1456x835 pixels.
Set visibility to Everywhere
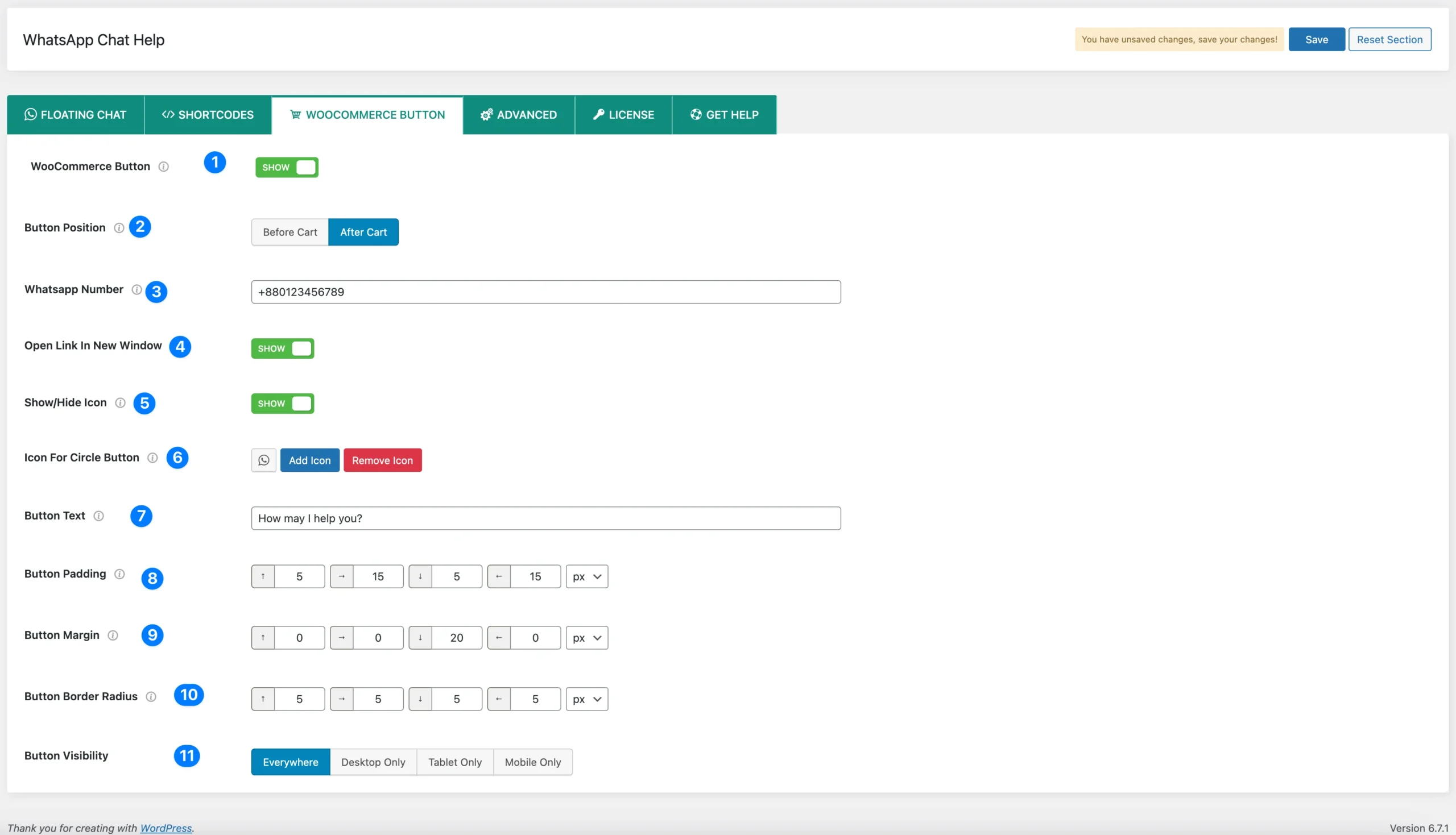[291, 762]
